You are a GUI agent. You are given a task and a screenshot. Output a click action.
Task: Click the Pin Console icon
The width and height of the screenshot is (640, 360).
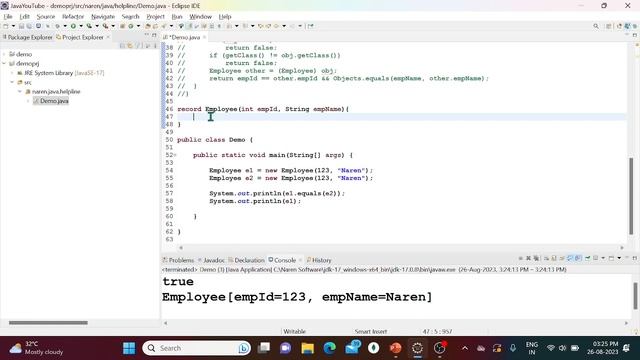588,258
